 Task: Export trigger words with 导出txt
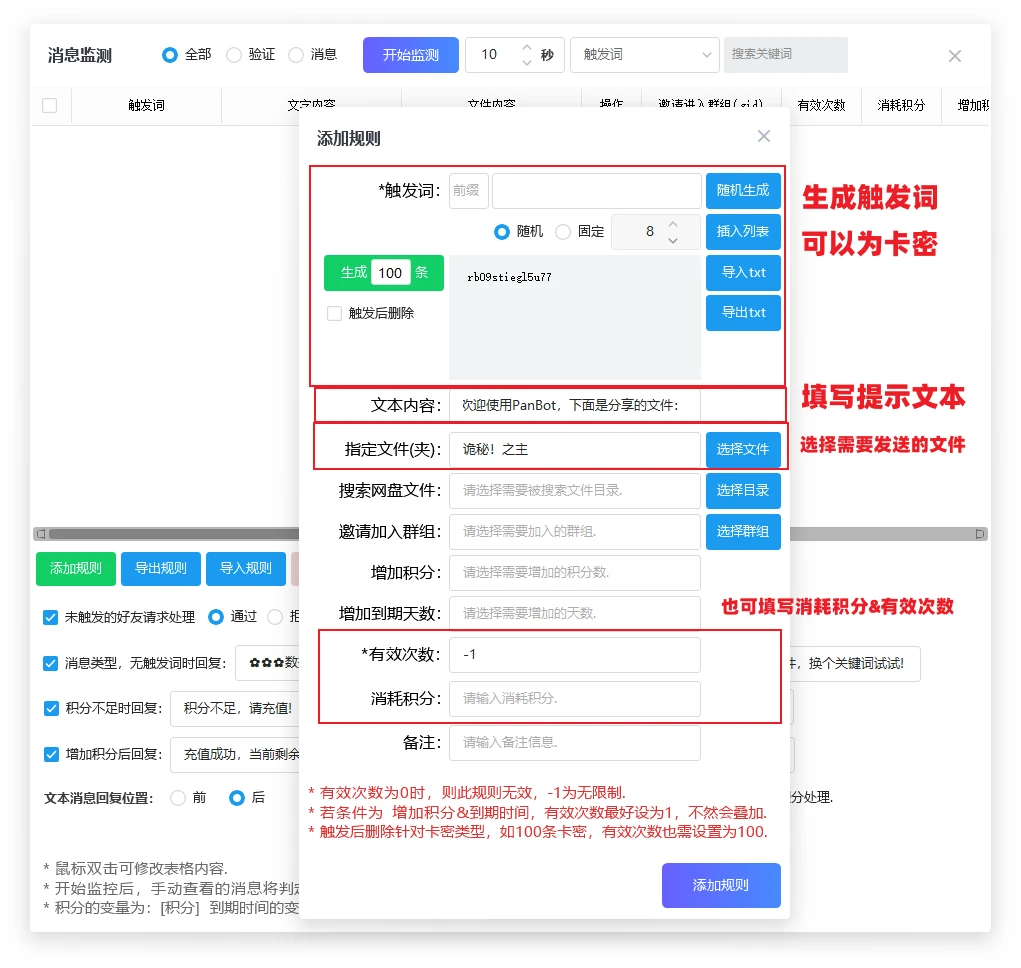(743, 312)
